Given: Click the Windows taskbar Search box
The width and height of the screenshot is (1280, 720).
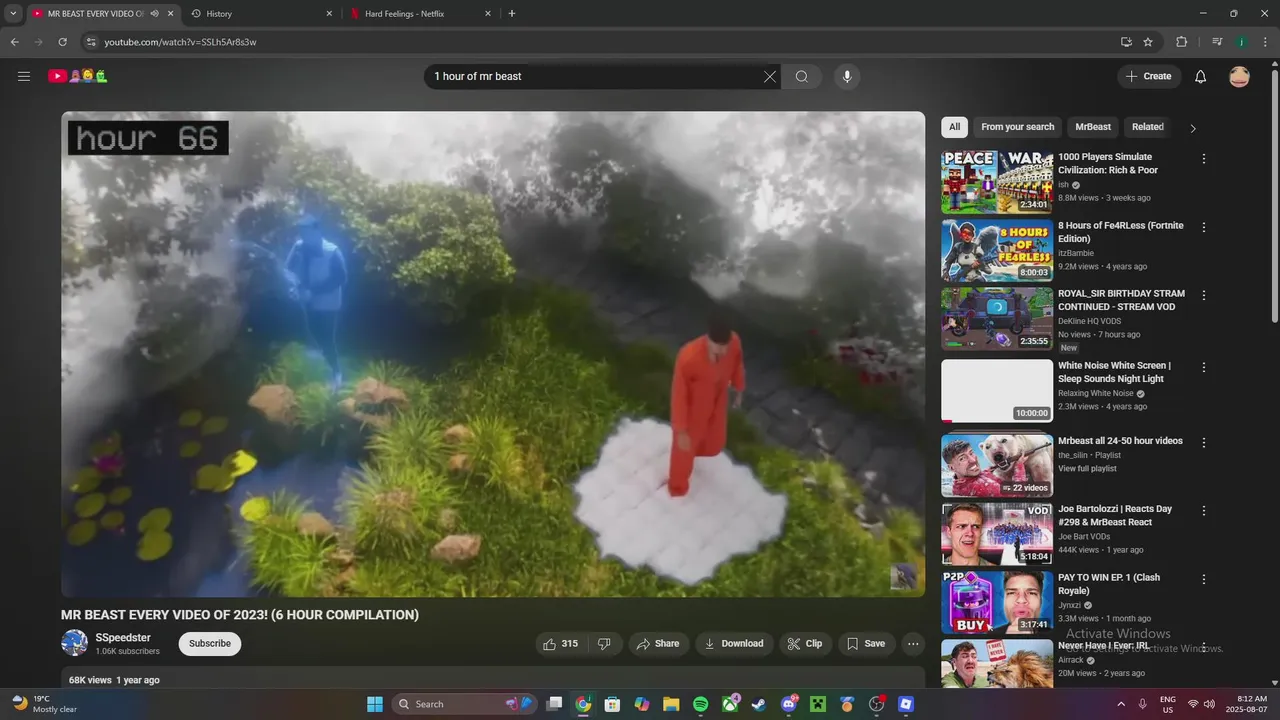Looking at the screenshot, I should 465,704.
